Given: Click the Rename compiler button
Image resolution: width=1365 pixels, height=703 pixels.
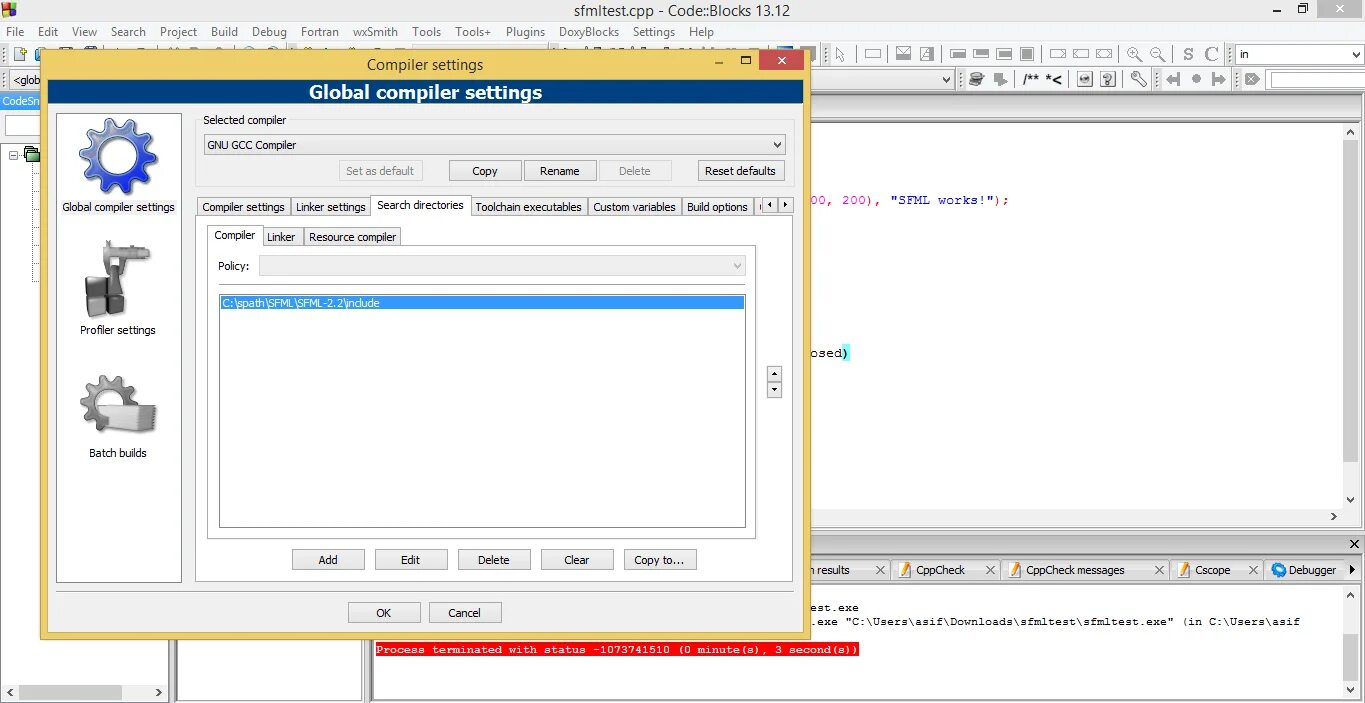Looking at the screenshot, I should click(x=560, y=171).
